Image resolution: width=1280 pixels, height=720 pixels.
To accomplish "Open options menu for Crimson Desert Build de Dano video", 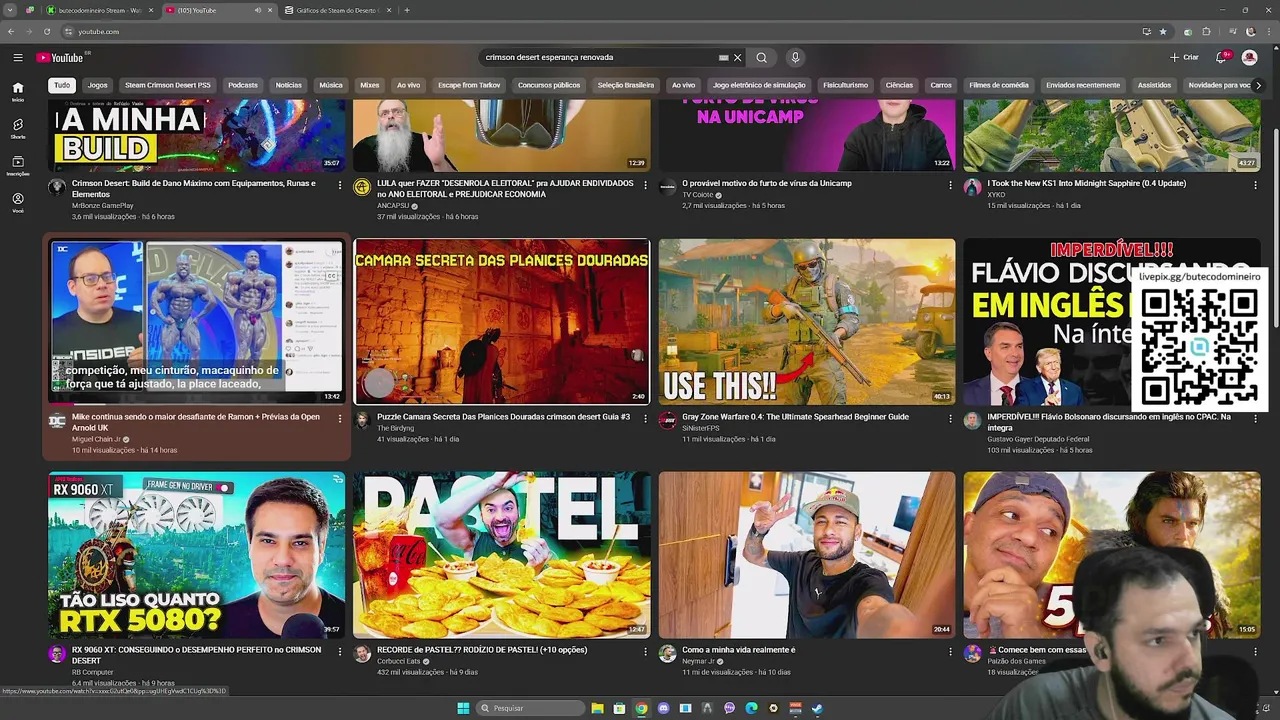I will (x=340, y=185).
